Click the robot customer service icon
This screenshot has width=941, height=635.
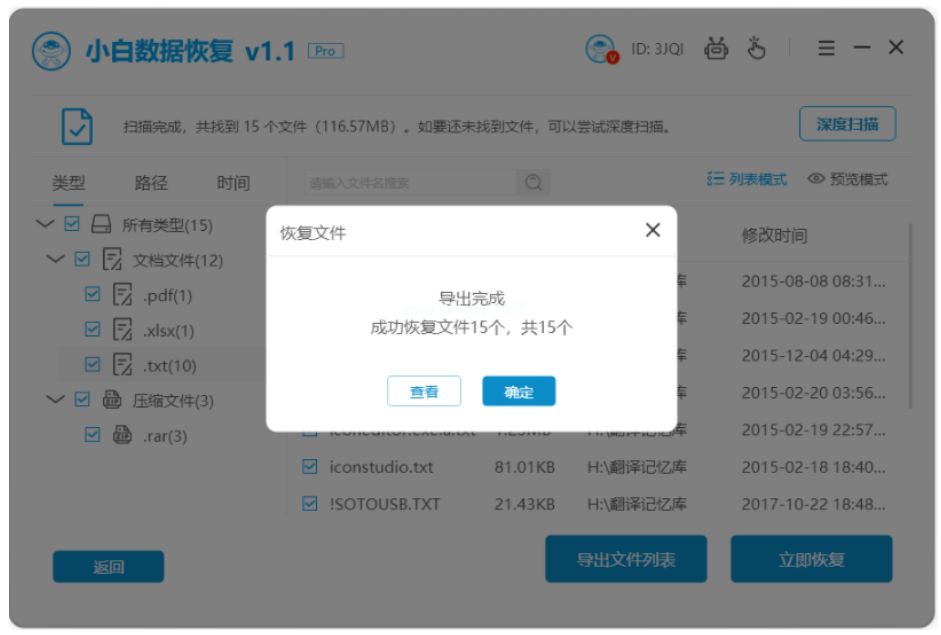tap(716, 48)
